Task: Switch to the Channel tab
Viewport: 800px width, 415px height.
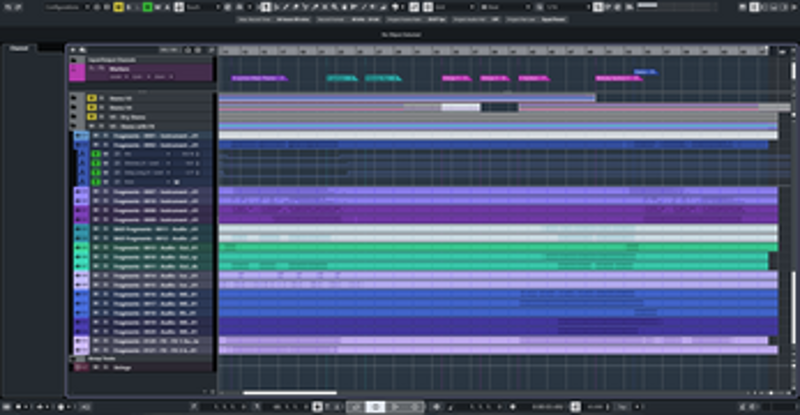Action: coord(18,48)
